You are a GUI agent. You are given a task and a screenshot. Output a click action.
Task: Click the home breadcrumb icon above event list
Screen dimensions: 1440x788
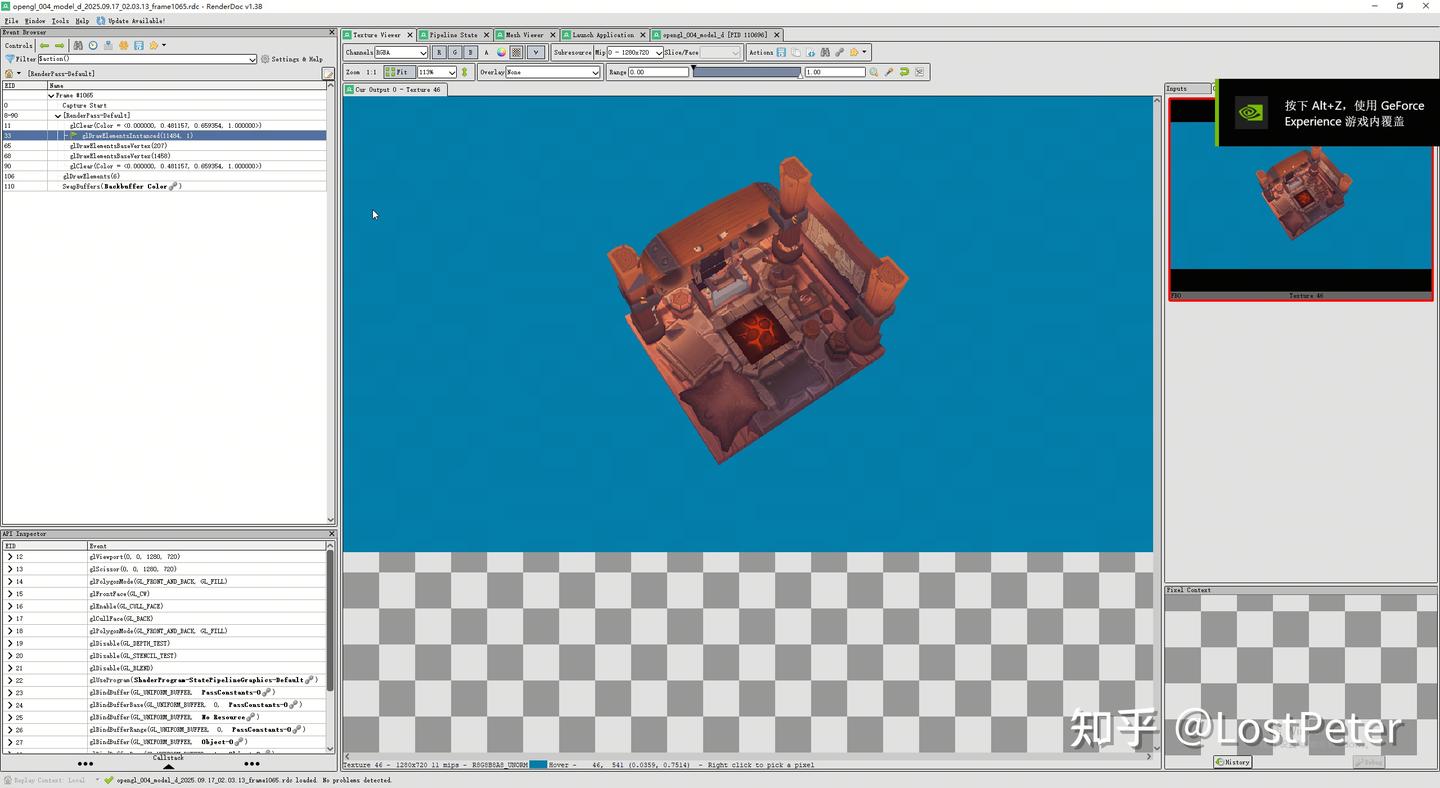coord(9,73)
